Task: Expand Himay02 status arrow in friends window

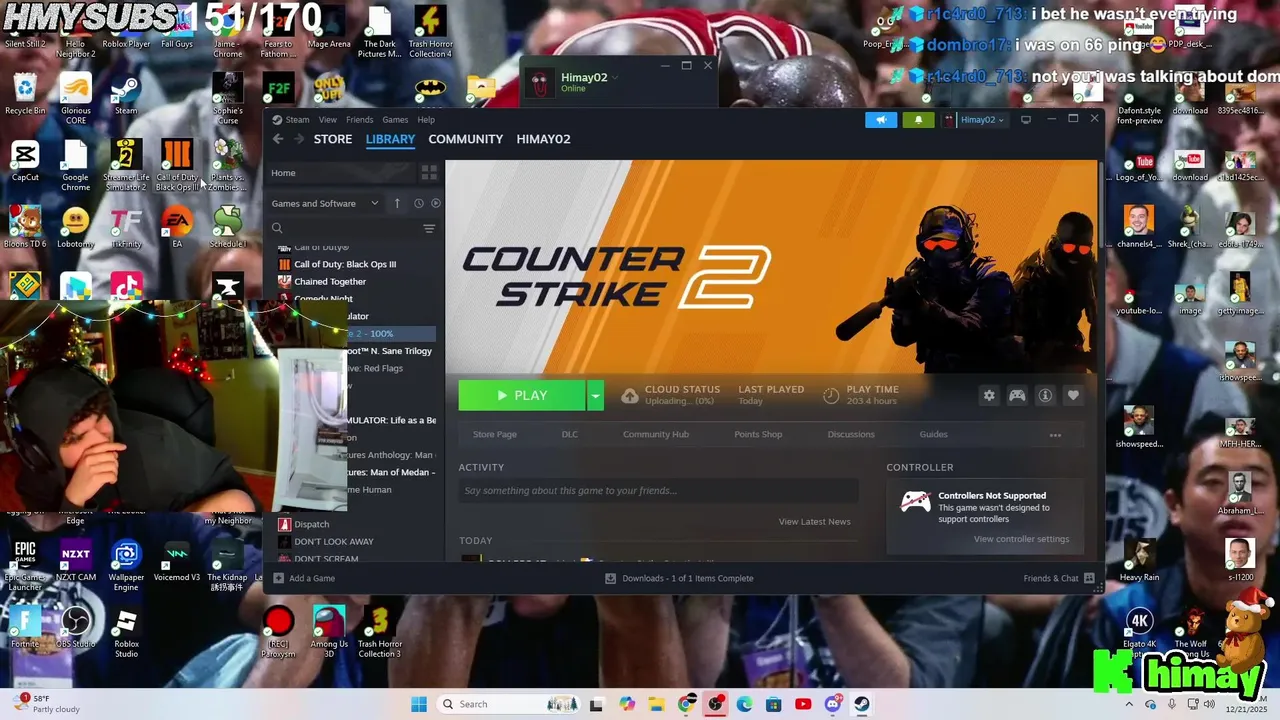Action: (615, 77)
